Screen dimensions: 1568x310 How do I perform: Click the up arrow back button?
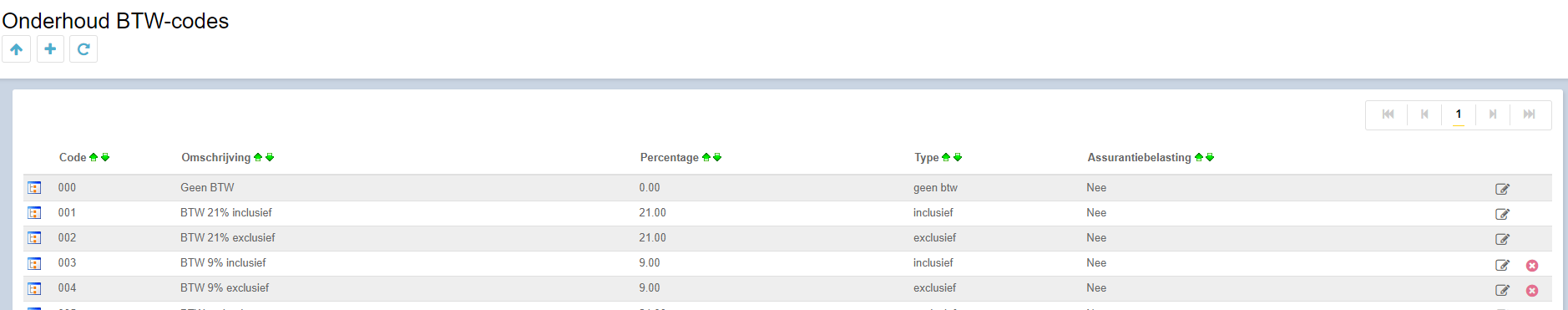(x=17, y=49)
